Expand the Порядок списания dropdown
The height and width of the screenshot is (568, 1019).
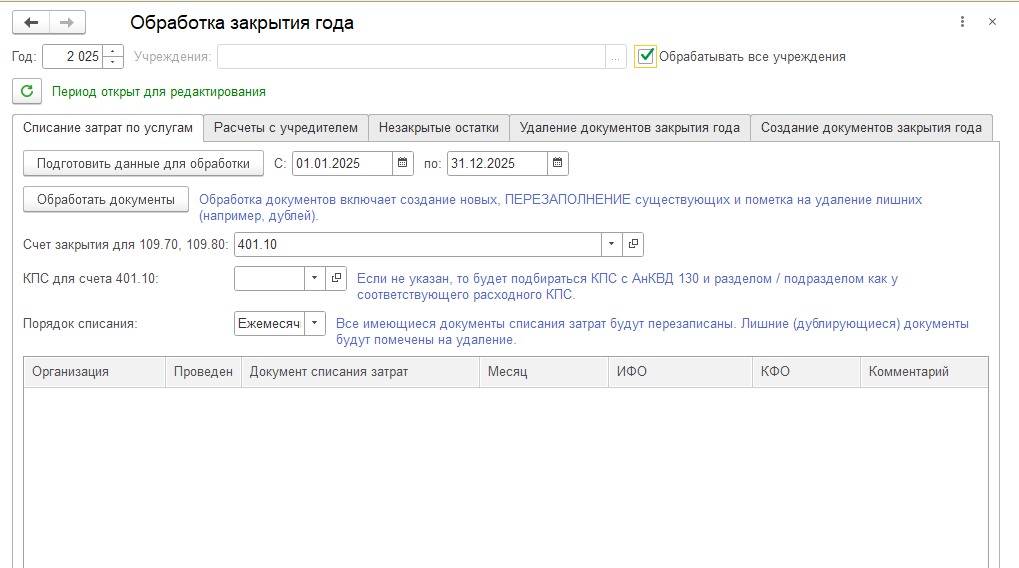(x=315, y=323)
